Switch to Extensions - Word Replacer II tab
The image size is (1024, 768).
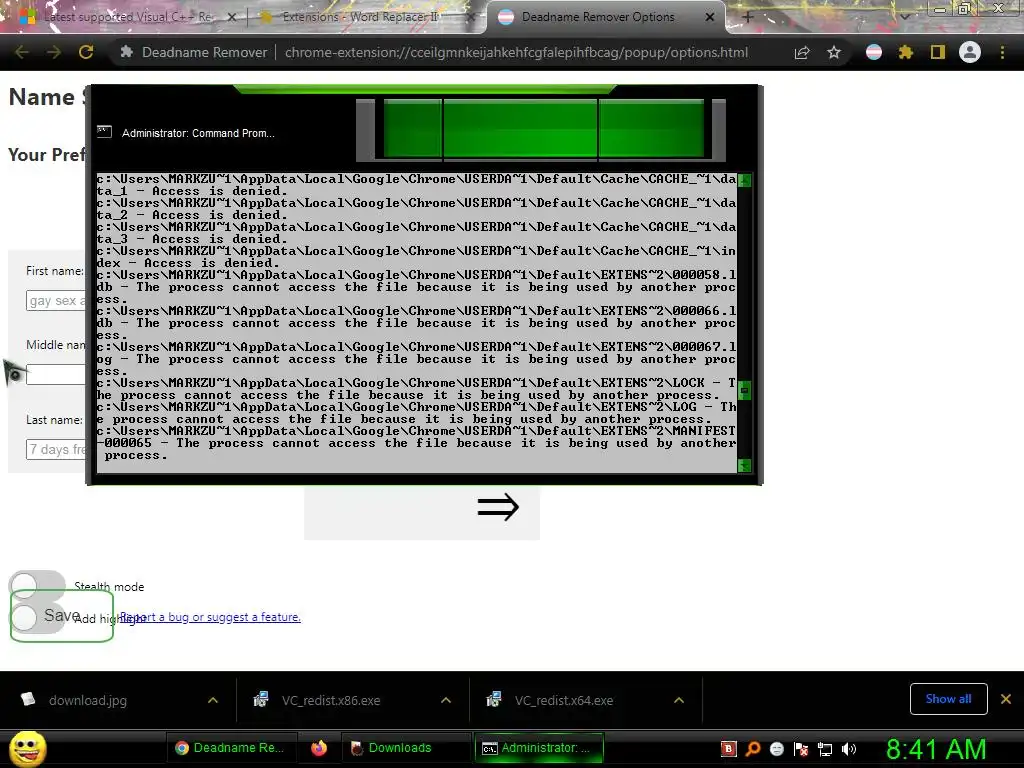pyautogui.click(x=360, y=17)
